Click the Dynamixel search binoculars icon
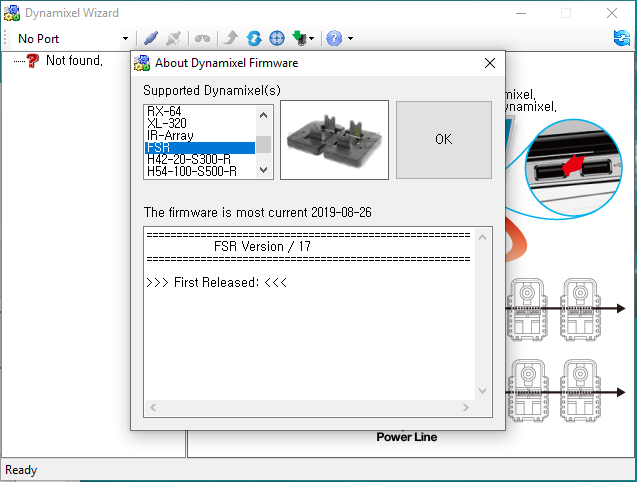The width and height of the screenshot is (637, 482). (202, 39)
